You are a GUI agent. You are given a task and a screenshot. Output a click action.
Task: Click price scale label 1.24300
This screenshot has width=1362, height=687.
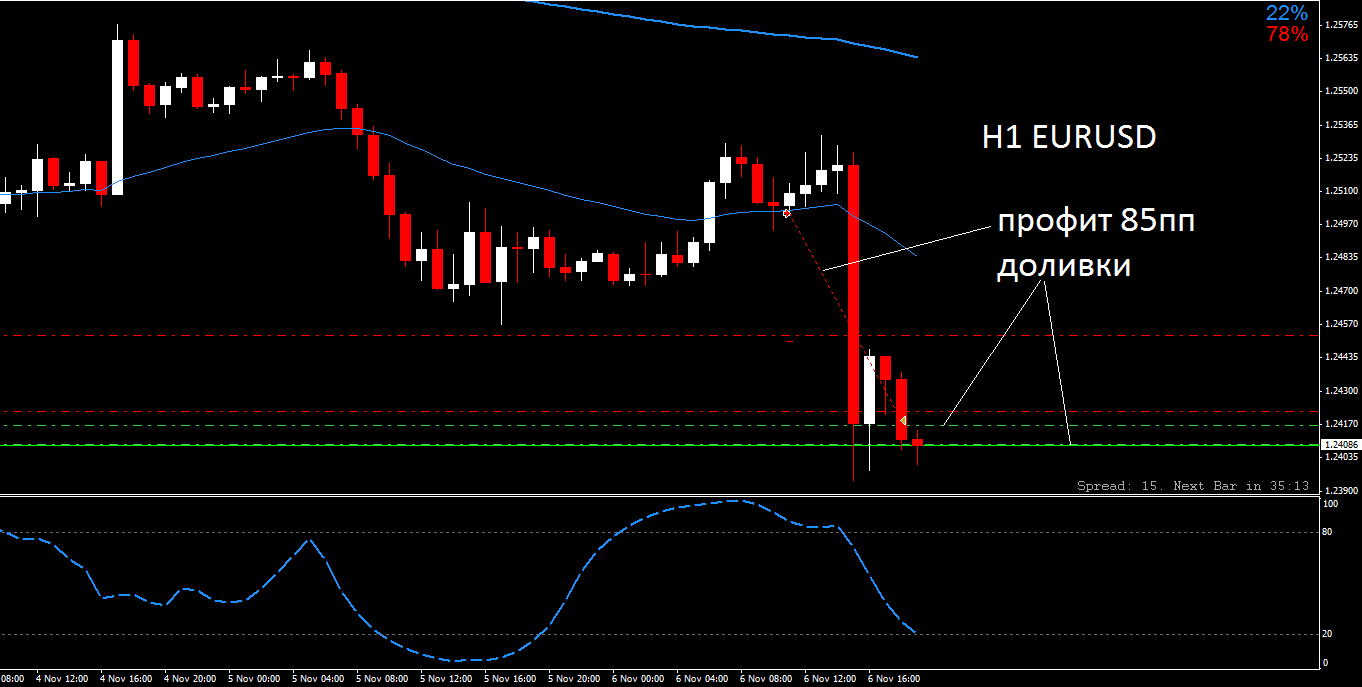pyautogui.click(x=1340, y=390)
